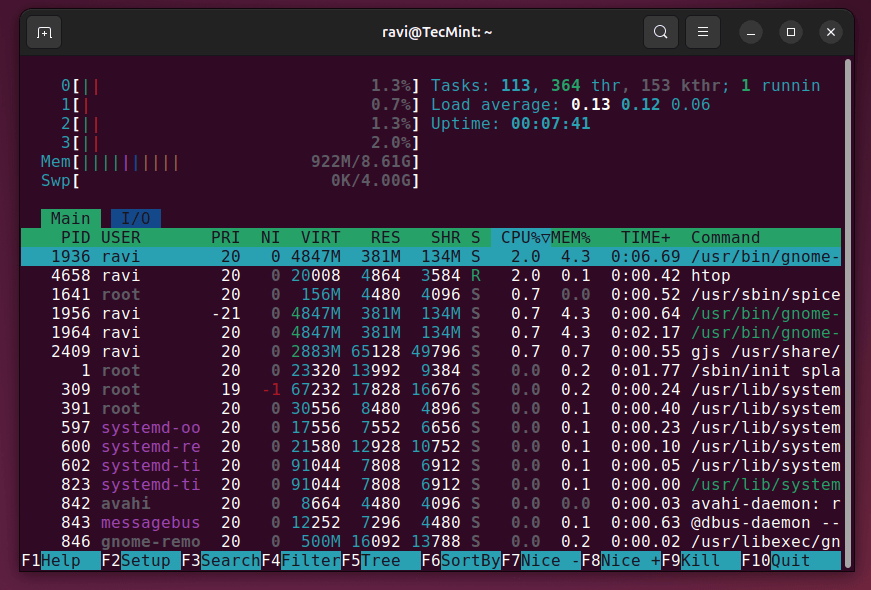Select the systemd-ti process row PID 602
871x590 pixels.
click(x=431, y=466)
